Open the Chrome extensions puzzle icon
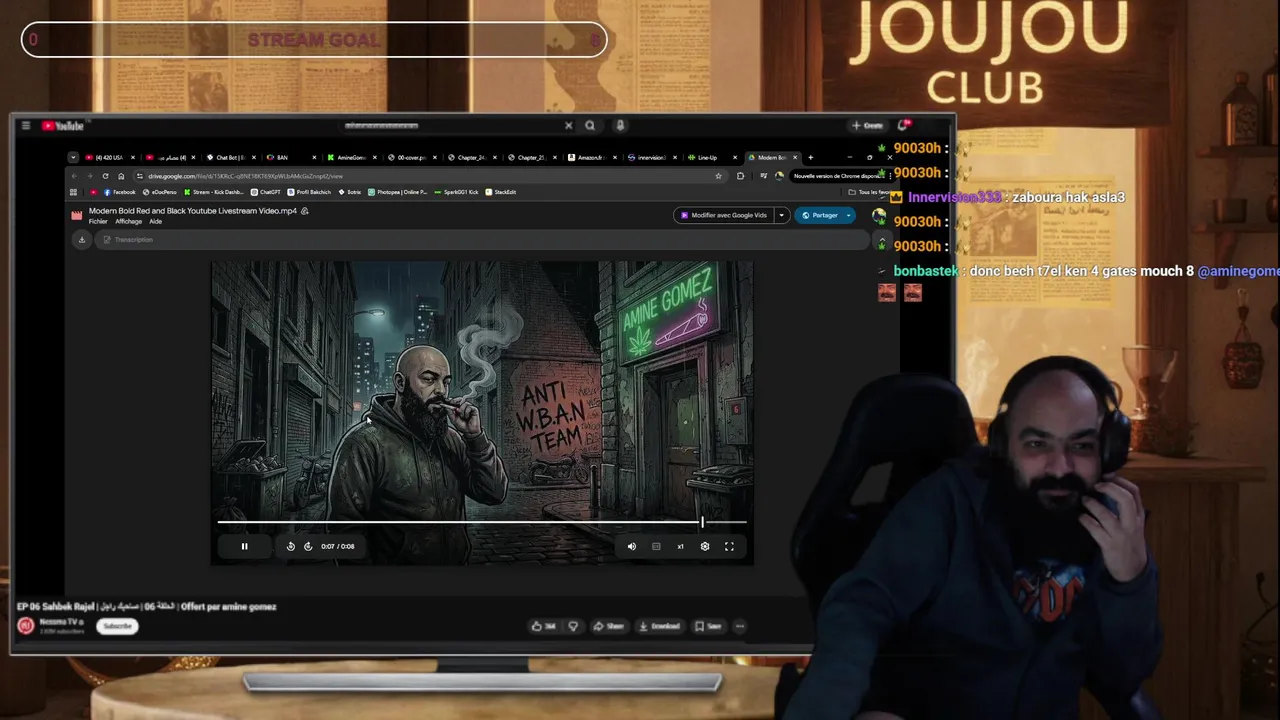Image resolution: width=1280 pixels, height=720 pixels. click(740, 176)
